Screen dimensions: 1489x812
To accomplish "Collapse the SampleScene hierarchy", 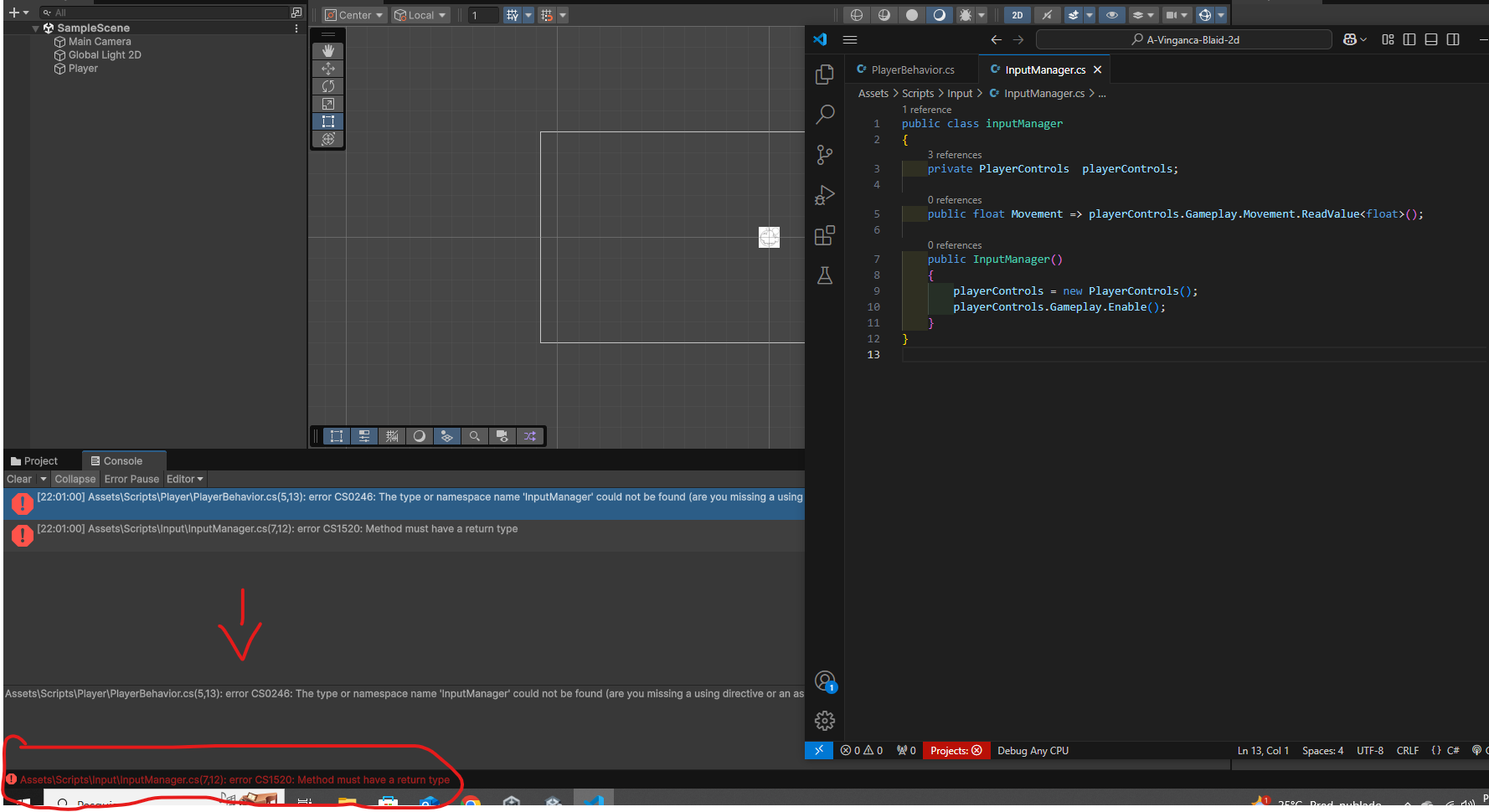I will coord(35,28).
